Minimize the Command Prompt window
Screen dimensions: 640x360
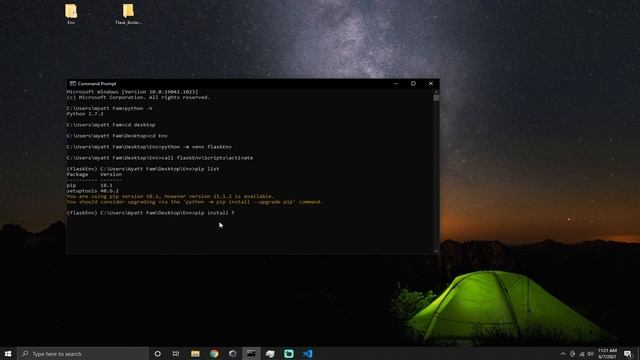point(396,84)
